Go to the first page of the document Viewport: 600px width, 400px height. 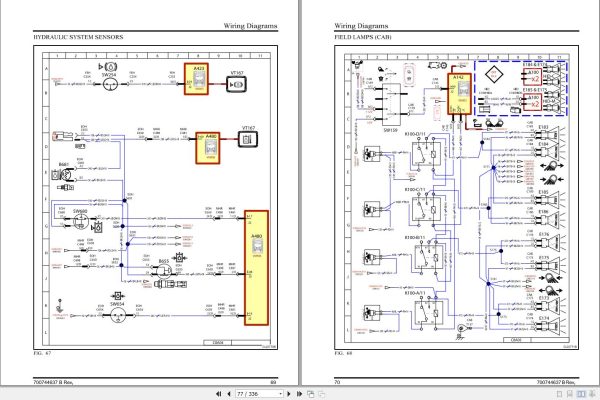tap(218, 393)
